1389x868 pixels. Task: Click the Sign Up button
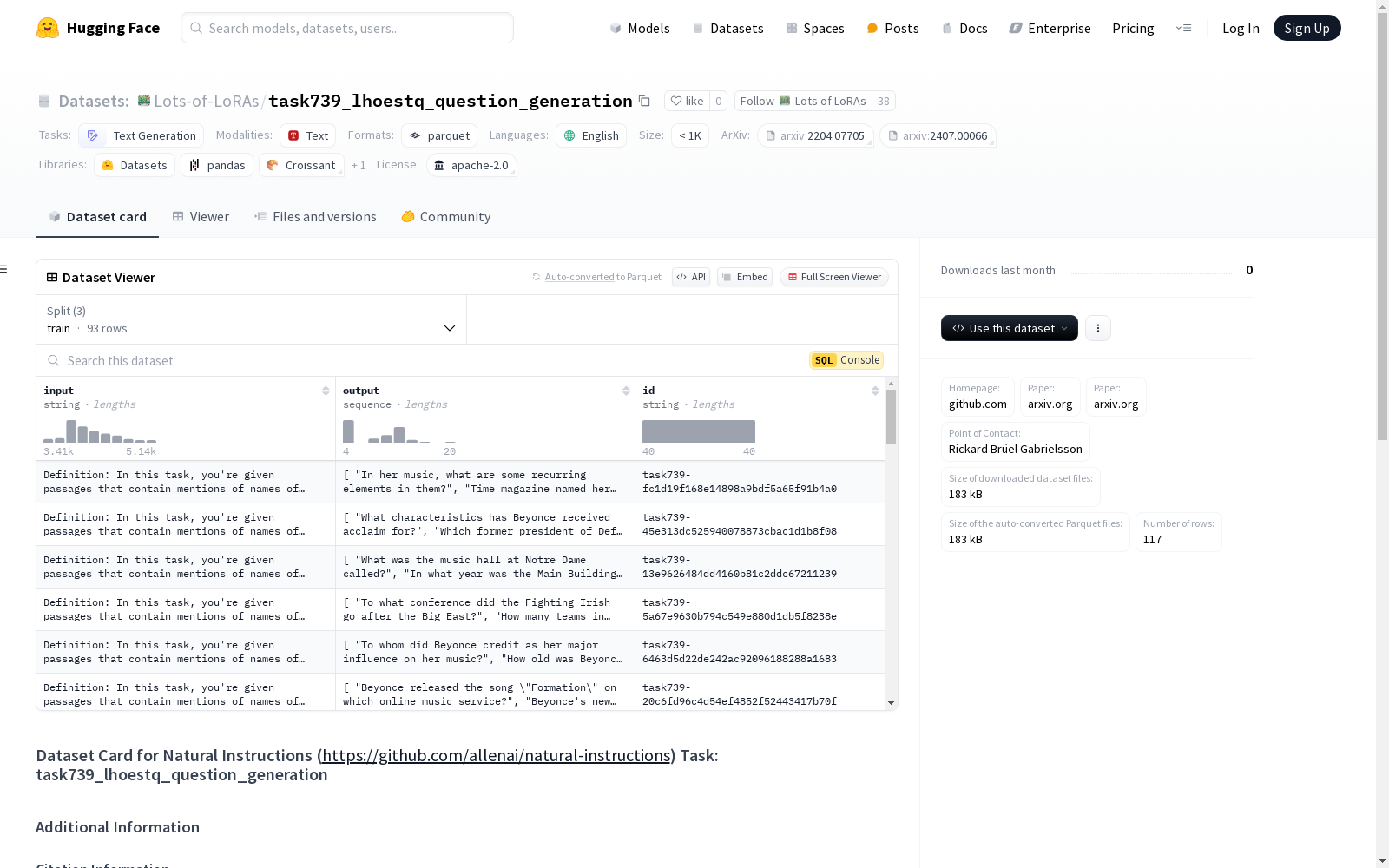(1307, 28)
